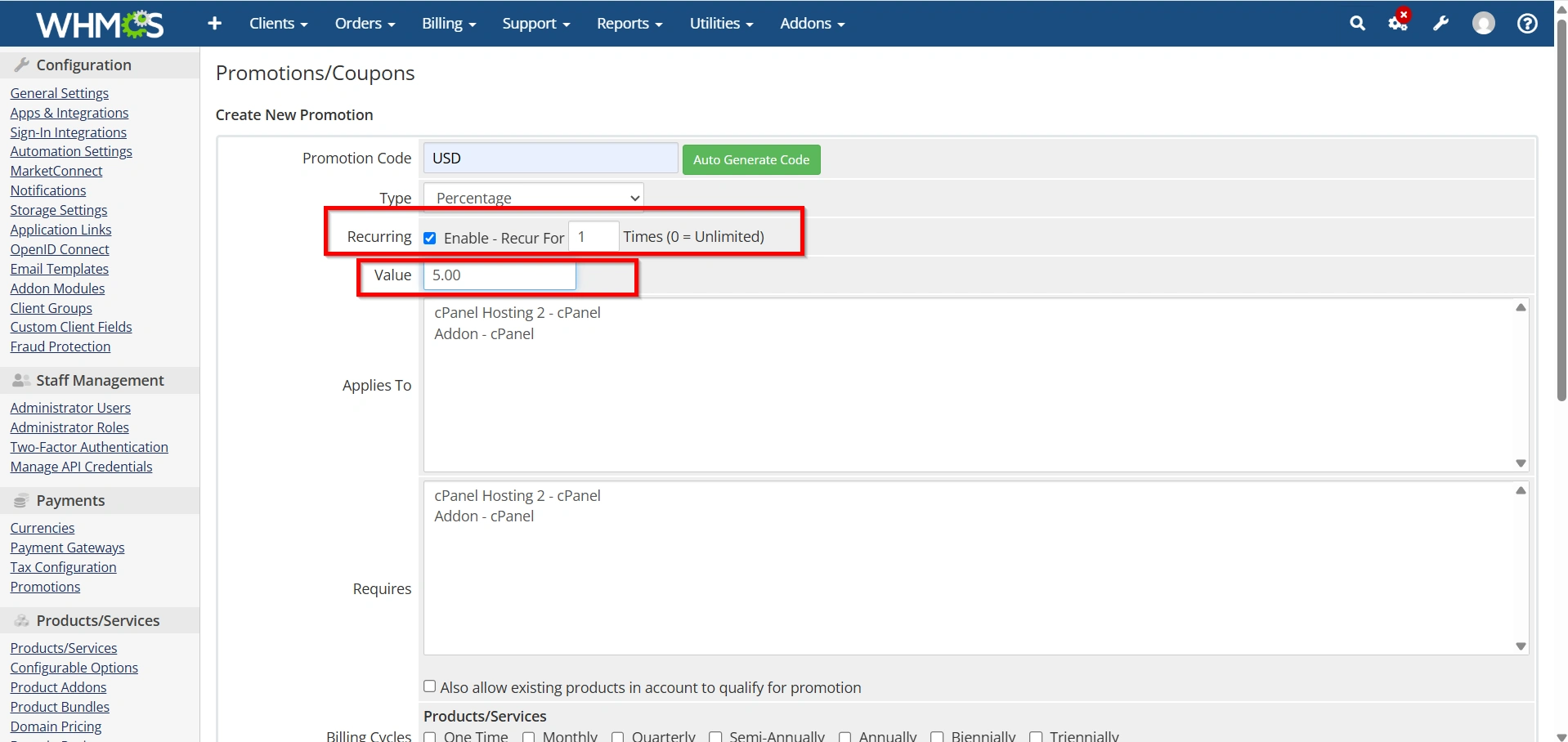Click the Staff Management people icon
The image size is (1568, 742).
pos(22,380)
